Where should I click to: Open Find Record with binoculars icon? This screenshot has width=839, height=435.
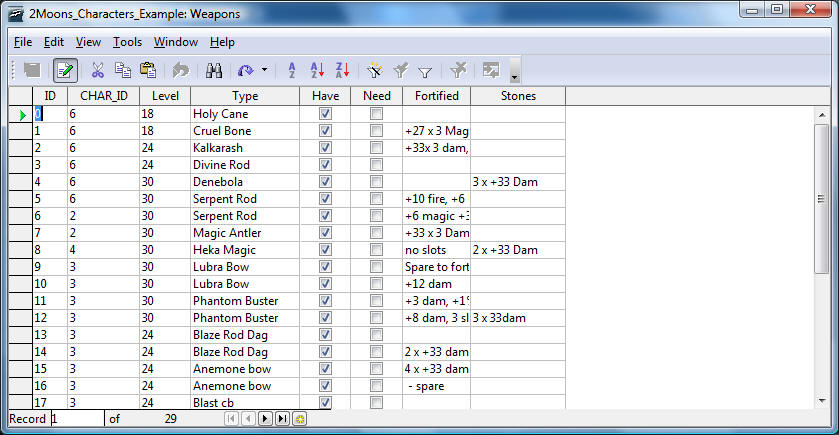point(213,70)
